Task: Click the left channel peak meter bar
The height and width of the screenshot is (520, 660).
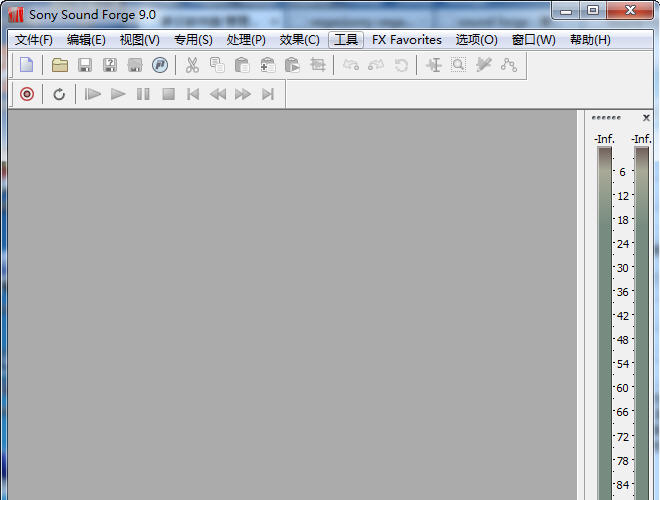Action: click(604, 323)
